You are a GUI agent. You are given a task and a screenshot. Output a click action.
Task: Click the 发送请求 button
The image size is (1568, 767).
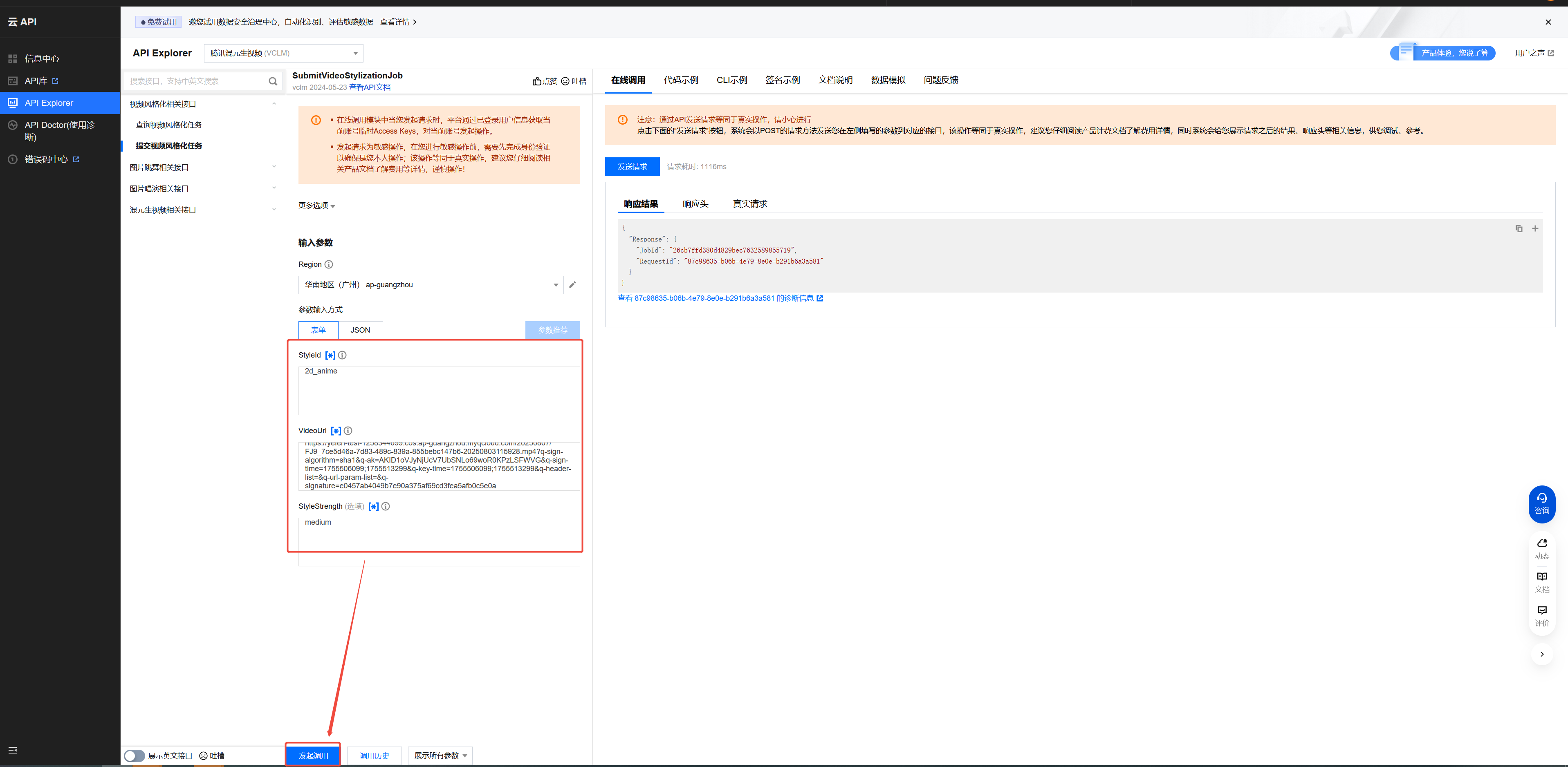(x=632, y=167)
